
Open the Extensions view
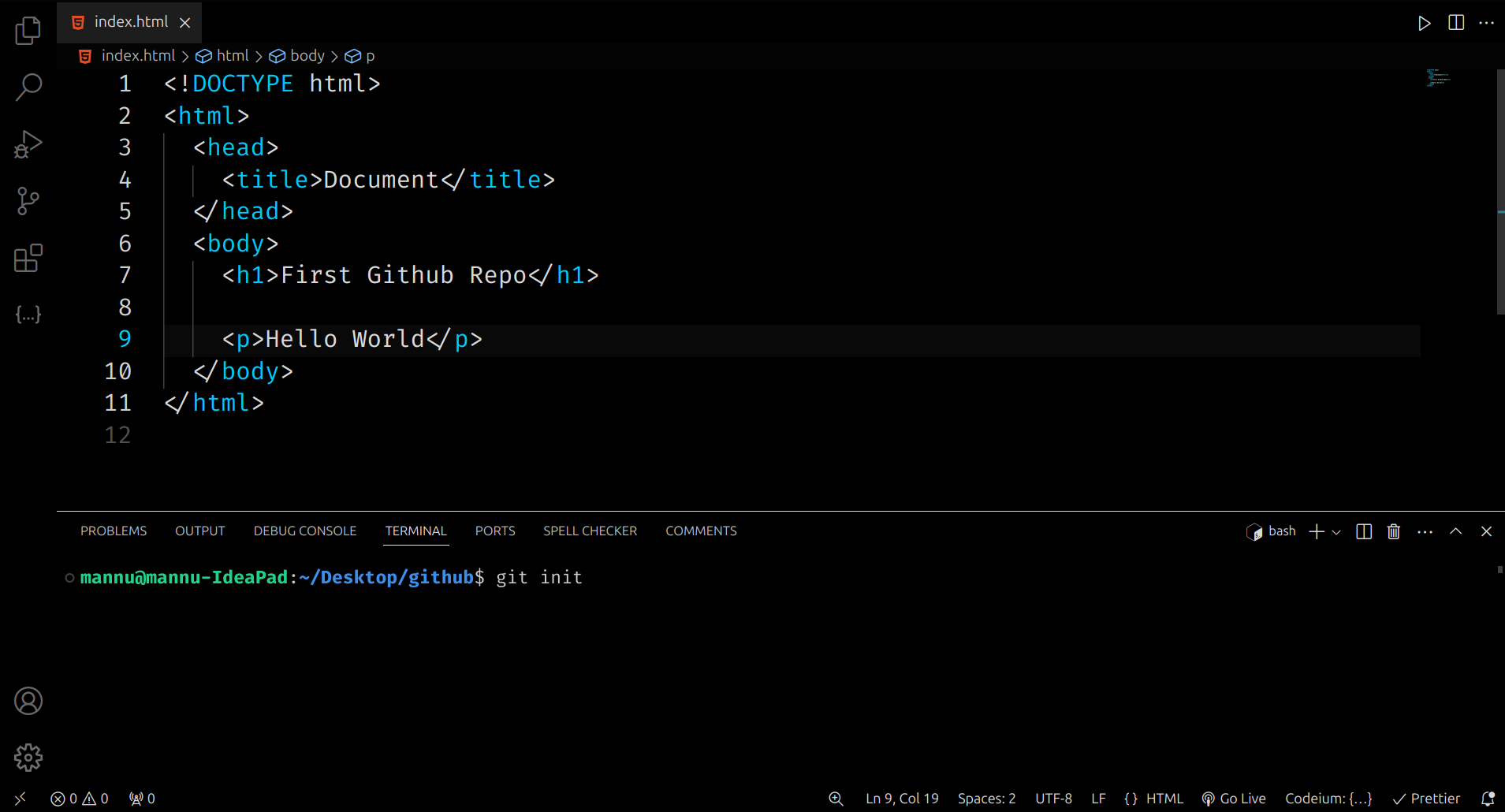point(28,258)
